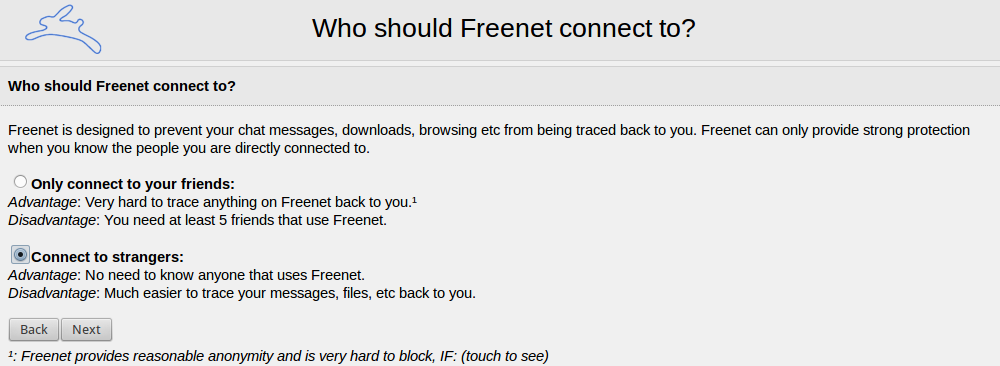Select the Connect to strangers radio button
The width and height of the screenshot is (1000, 366).
20,255
